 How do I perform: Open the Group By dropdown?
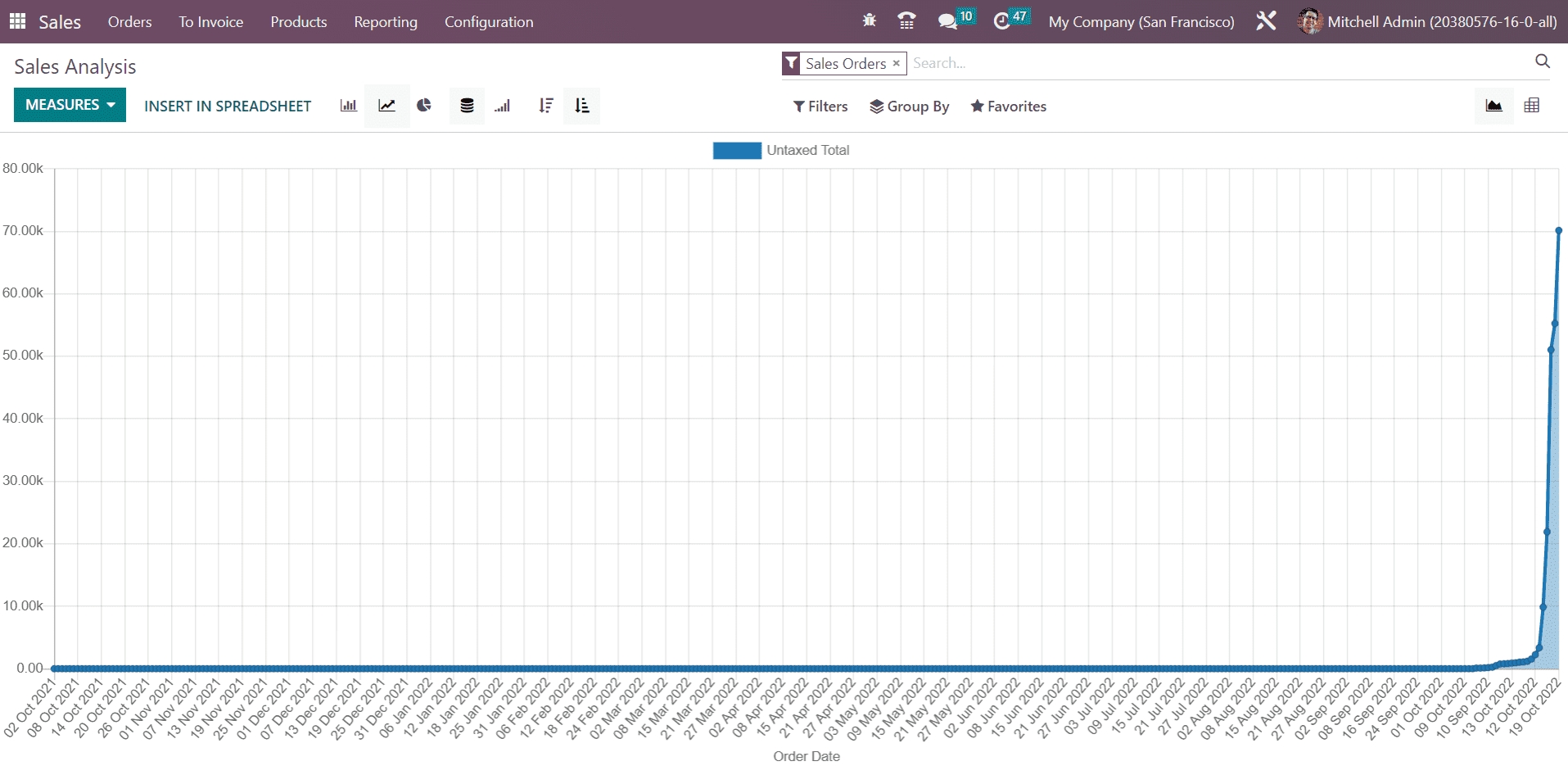point(910,107)
